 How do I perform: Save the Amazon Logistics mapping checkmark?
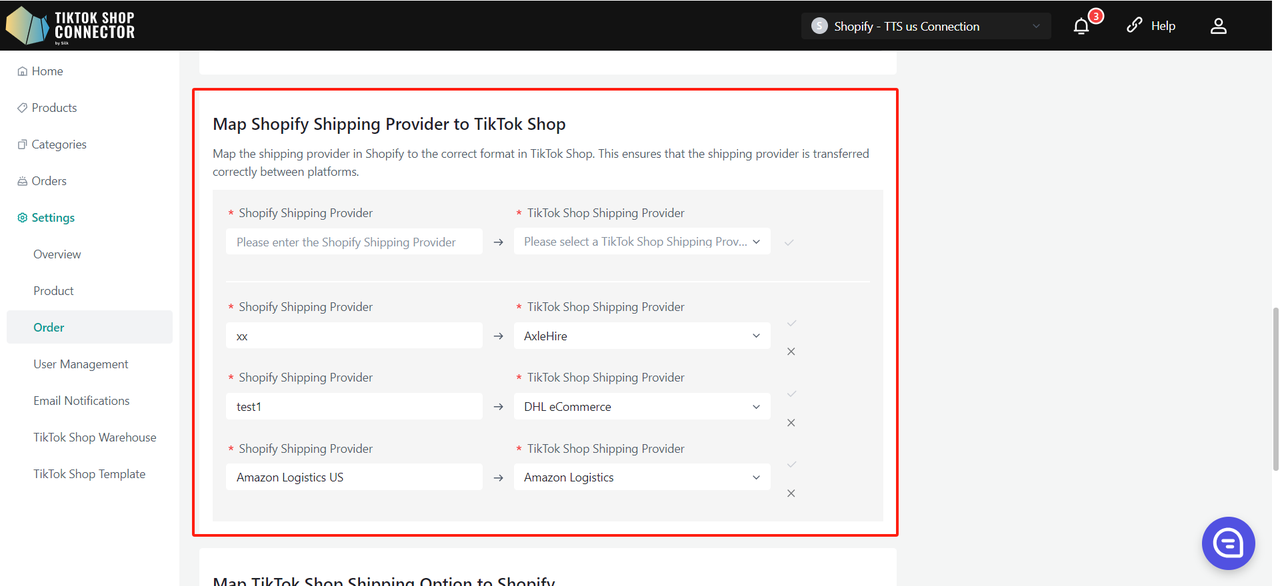[x=791, y=465]
